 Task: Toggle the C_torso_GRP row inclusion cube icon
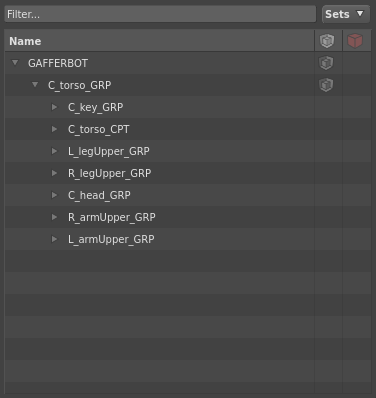pyautogui.click(x=326, y=85)
